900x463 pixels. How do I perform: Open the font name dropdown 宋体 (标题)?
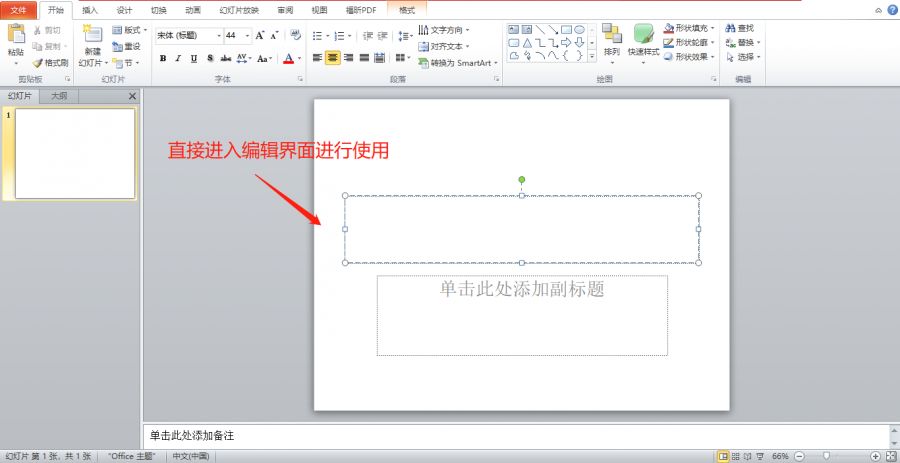(x=219, y=36)
